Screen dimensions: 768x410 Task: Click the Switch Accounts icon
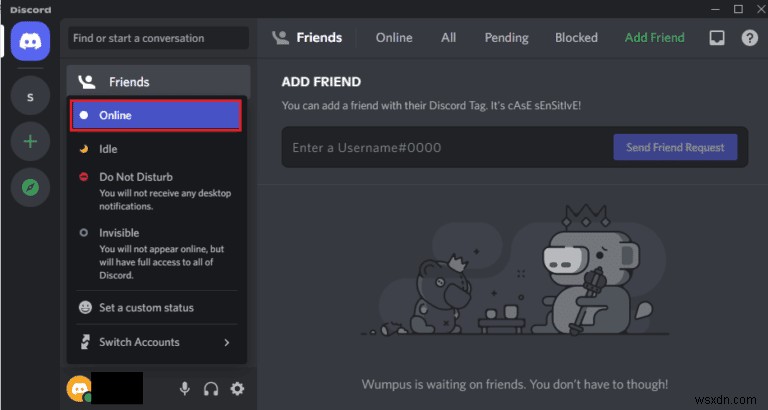85,342
